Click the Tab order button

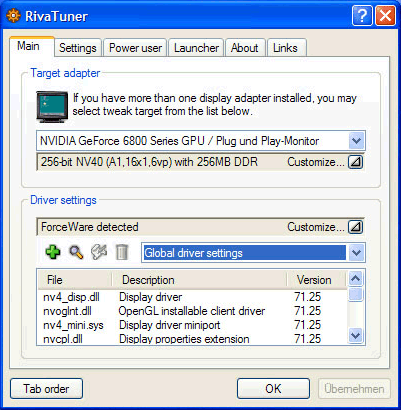[46, 389]
